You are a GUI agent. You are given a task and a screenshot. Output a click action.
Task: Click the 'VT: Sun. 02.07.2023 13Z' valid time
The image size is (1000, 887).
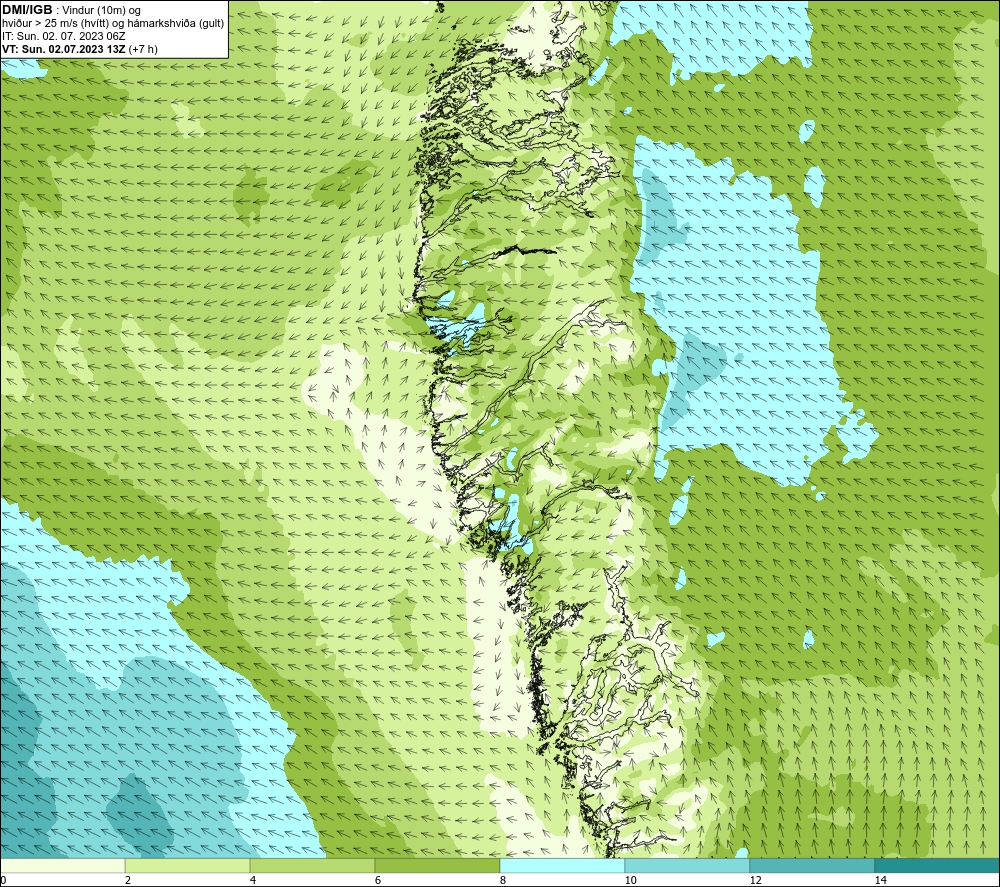64,49
